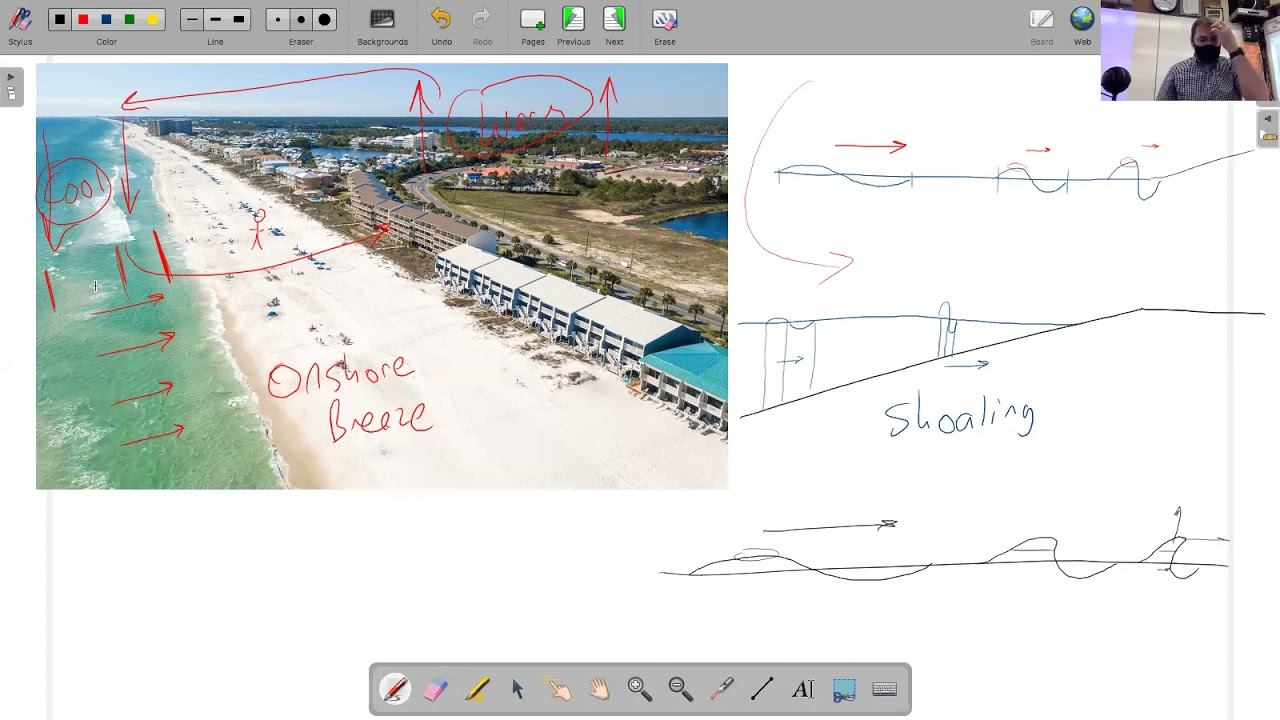Select the yellow highlighter tool

477,689
